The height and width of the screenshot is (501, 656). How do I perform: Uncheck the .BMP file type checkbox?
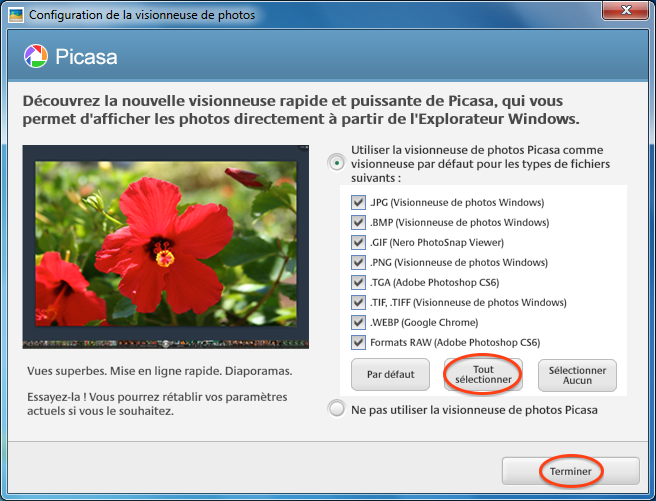pyautogui.click(x=358, y=222)
